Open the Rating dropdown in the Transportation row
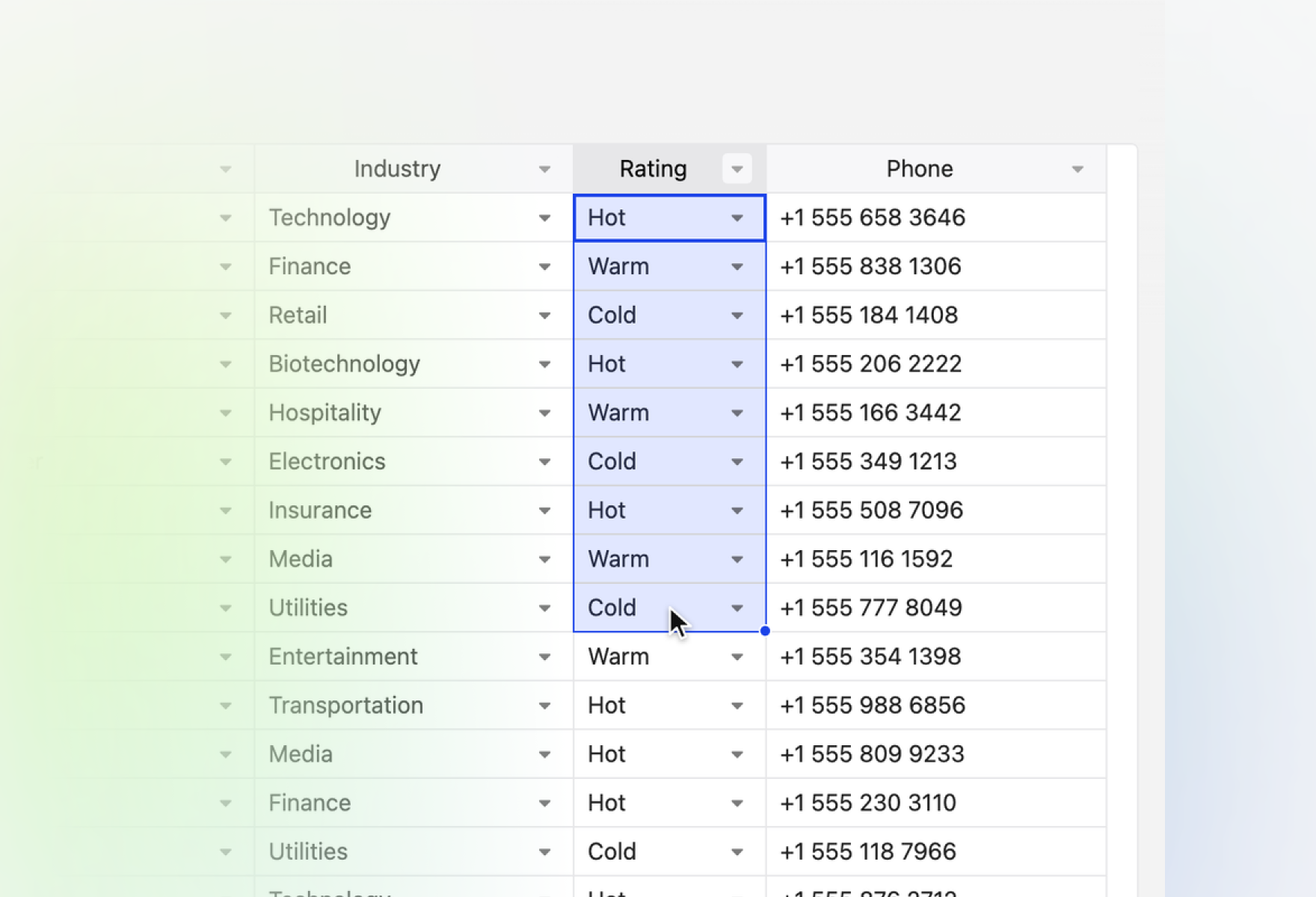The height and width of the screenshot is (897, 1316). 737,706
